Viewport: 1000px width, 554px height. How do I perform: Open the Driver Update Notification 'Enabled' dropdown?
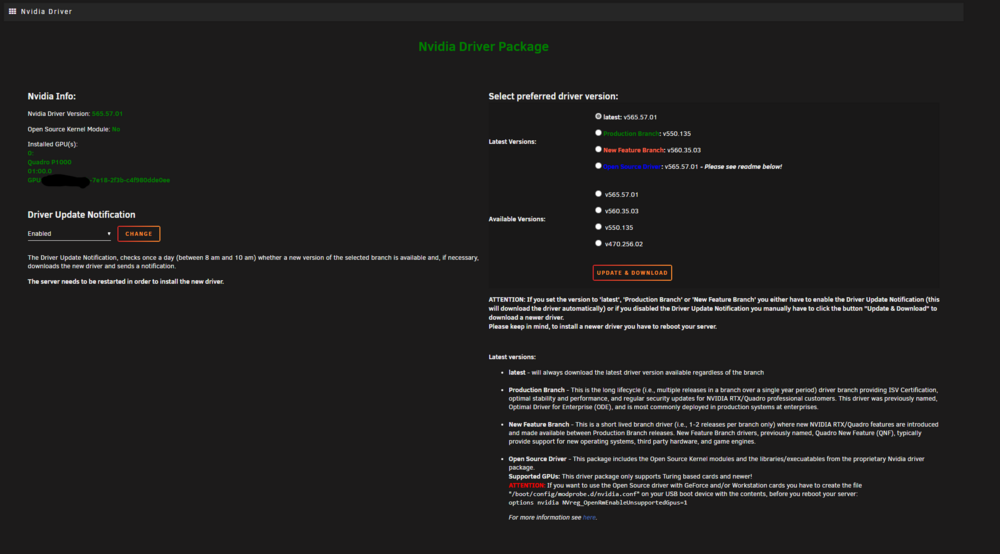click(69, 234)
